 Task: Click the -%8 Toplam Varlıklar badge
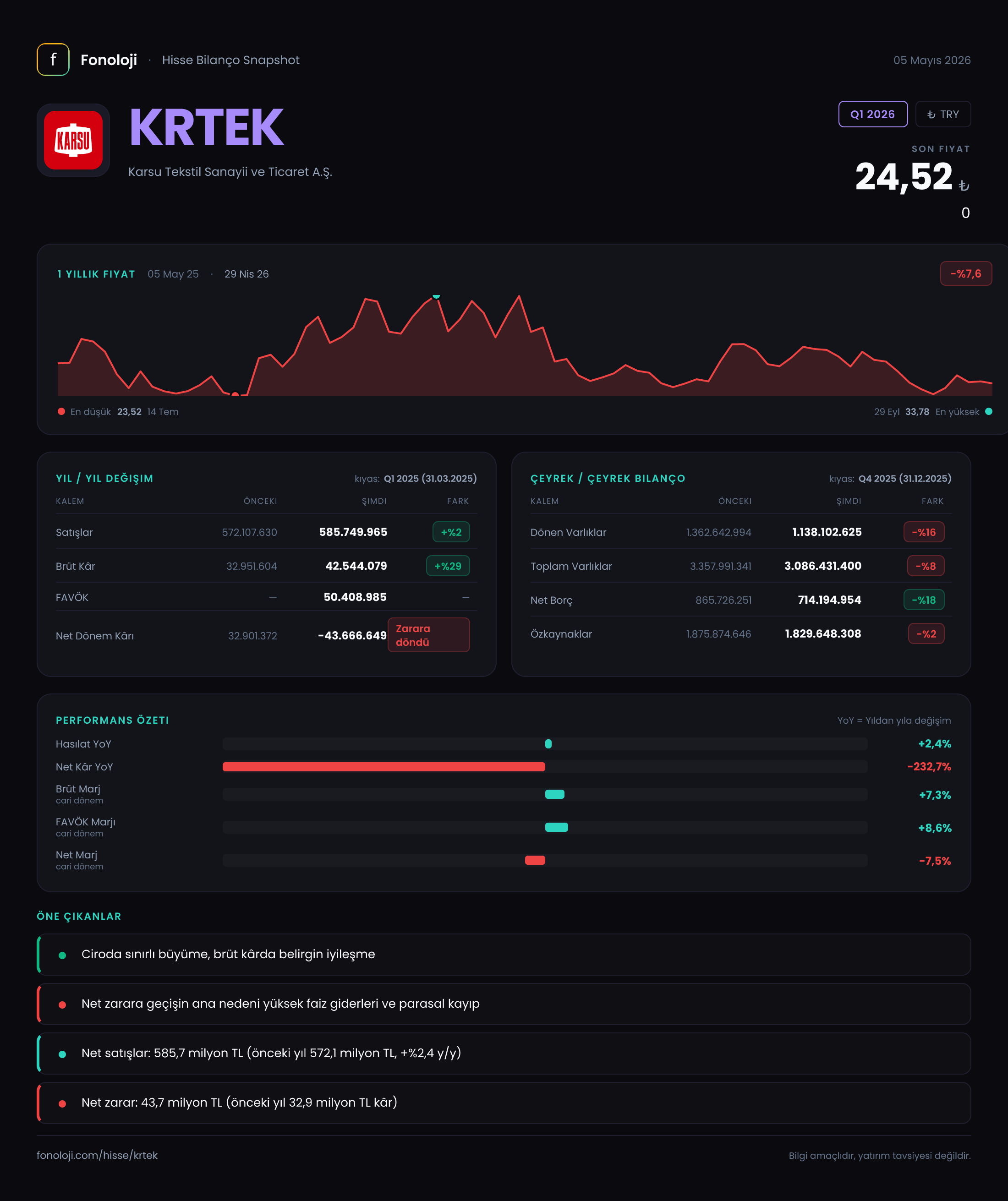click(x=926, y=566)
